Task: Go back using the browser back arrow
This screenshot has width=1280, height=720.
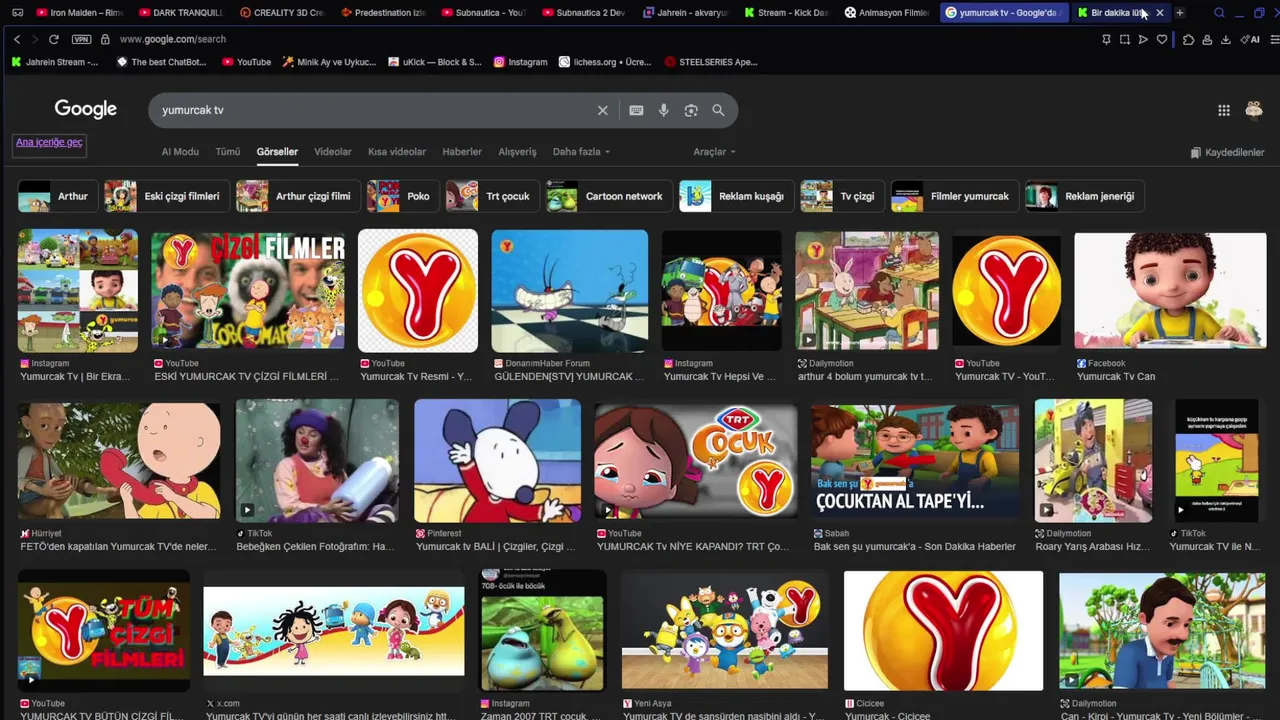Action: (x=17, y=39)
